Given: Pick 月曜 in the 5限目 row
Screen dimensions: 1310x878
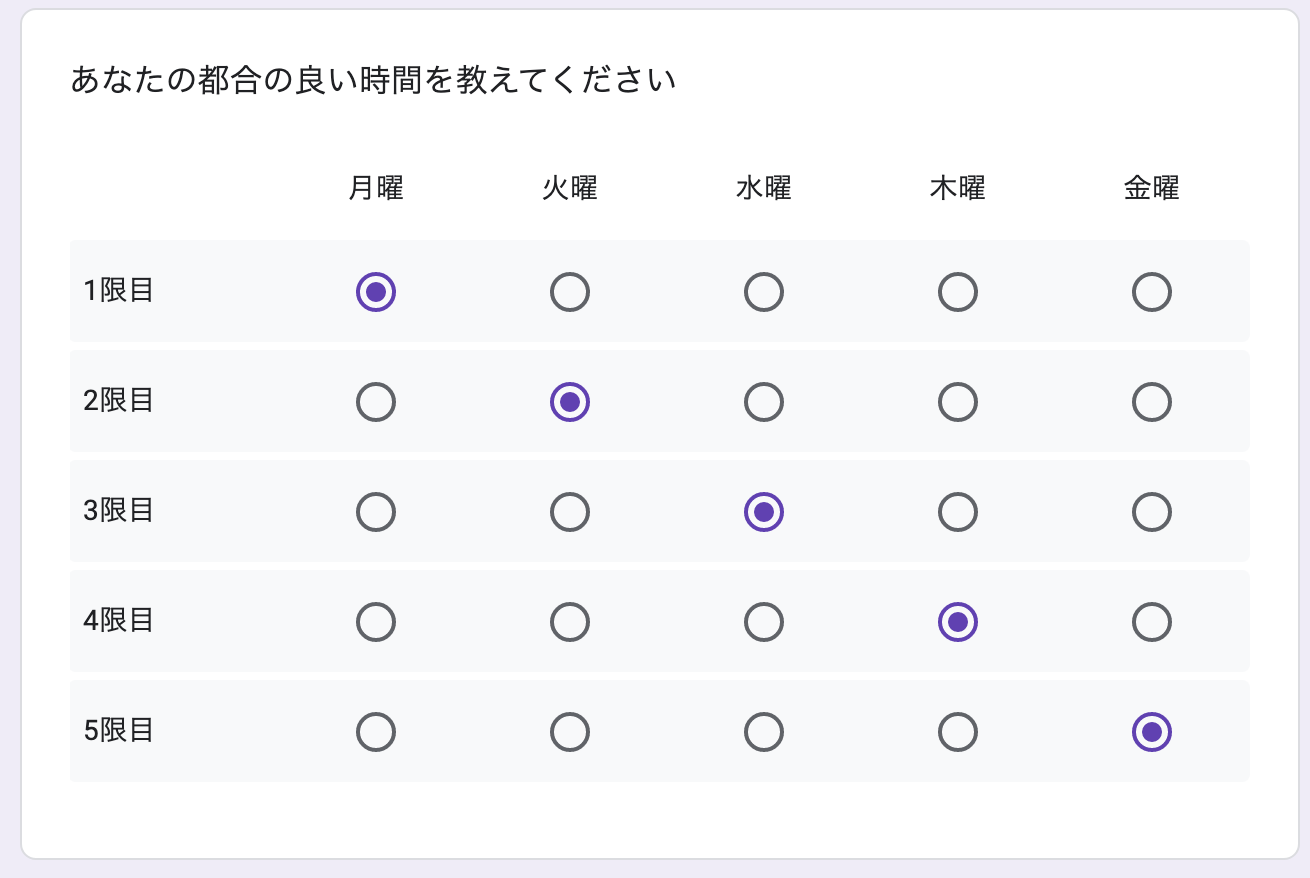Looking at the screenshot, I should click(376, 732).
